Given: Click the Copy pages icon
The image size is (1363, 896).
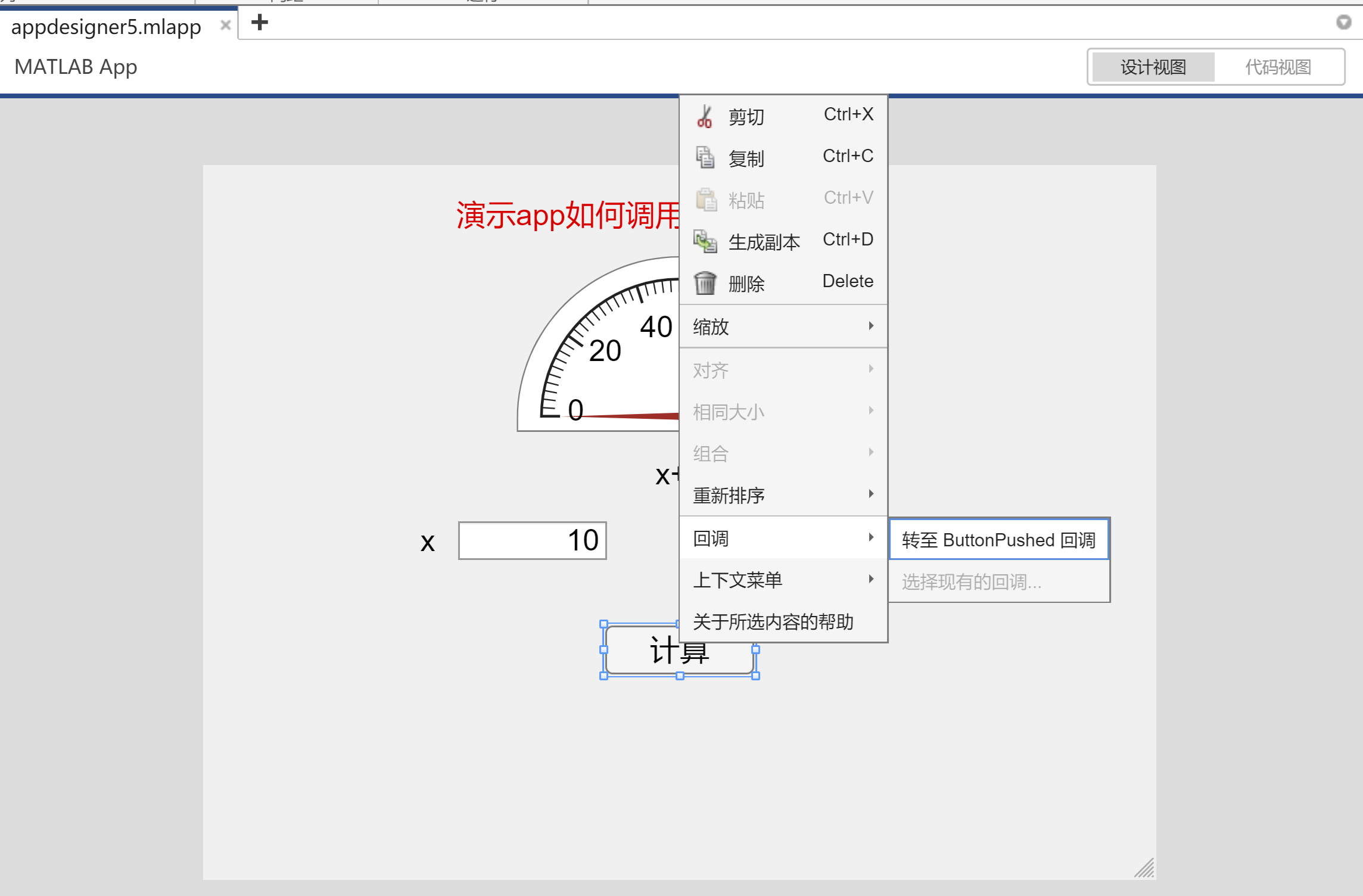Looking at the screenshot, I should click(x=705, y=158).
